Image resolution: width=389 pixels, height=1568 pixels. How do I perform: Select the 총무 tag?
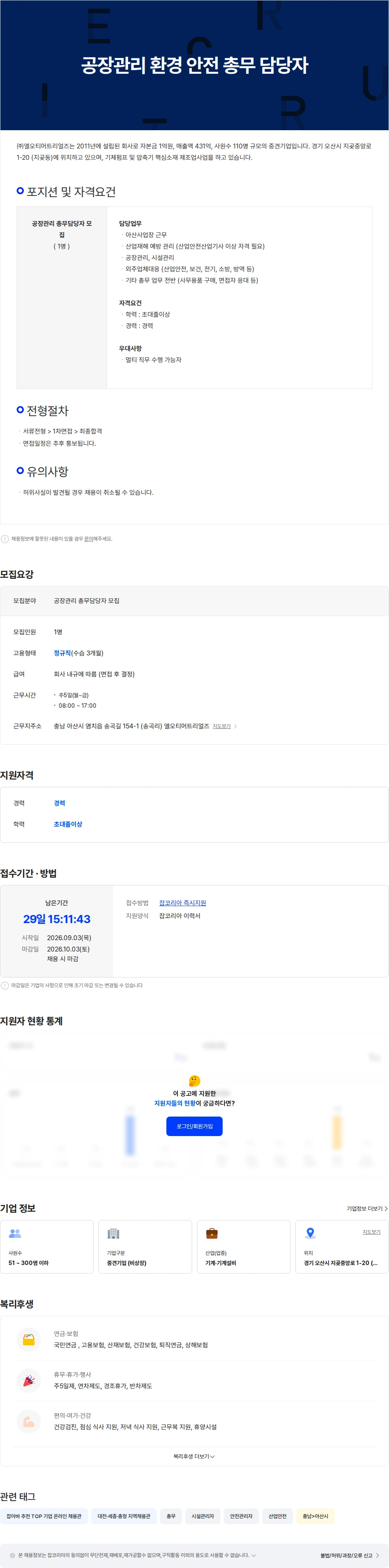(171, 1516)
